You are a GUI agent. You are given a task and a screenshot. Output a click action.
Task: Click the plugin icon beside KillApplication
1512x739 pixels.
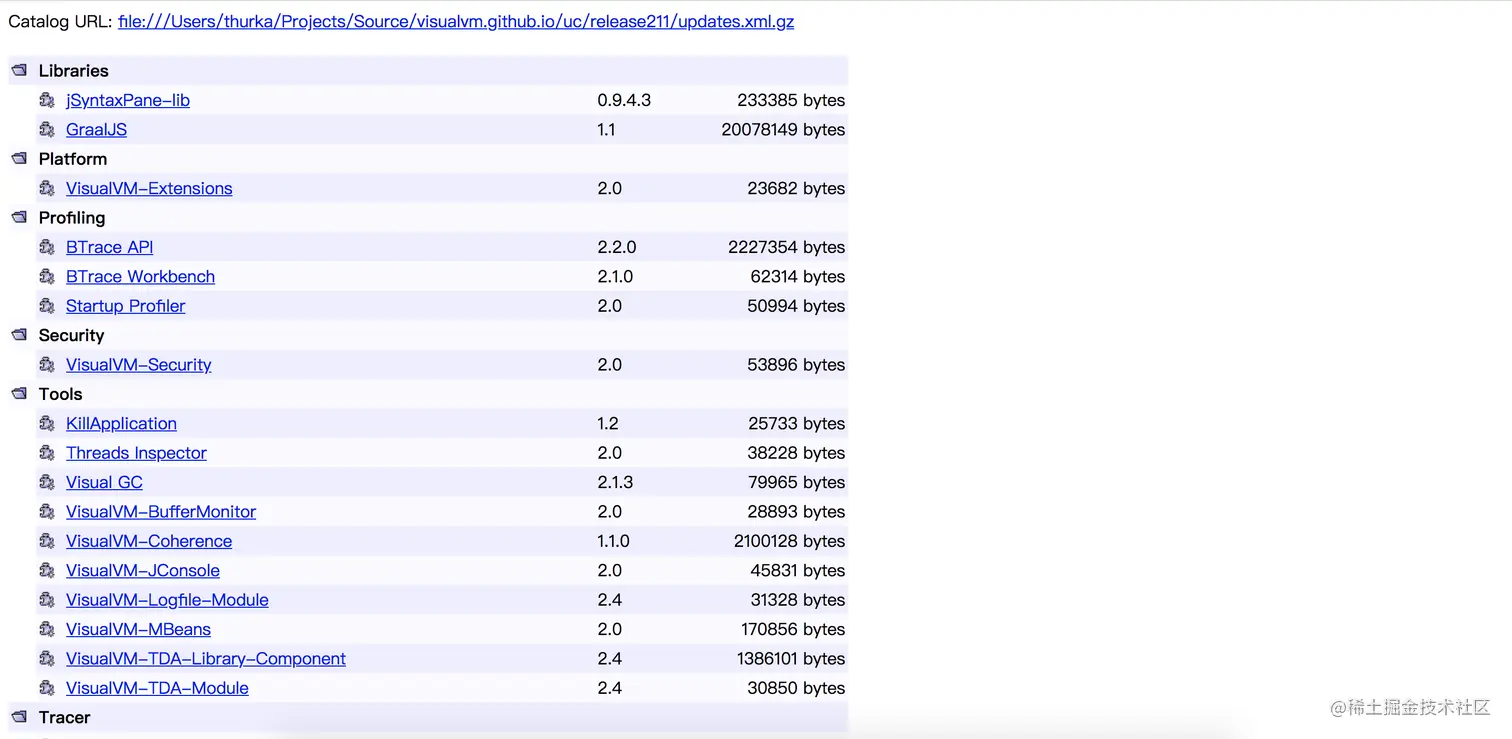click(47, 423)
